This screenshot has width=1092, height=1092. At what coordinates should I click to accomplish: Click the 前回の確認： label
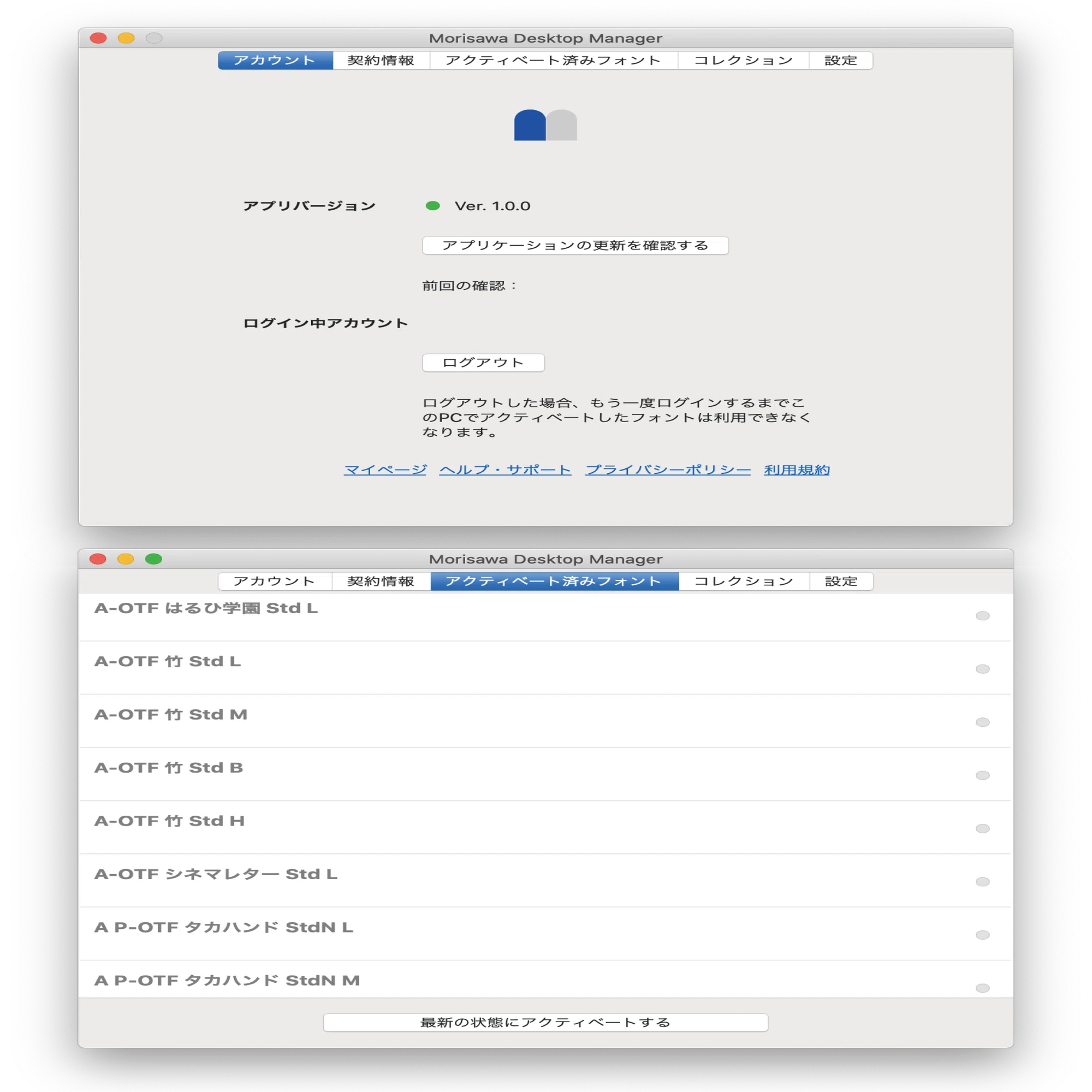pyautogui.click(x=469, y=286)
